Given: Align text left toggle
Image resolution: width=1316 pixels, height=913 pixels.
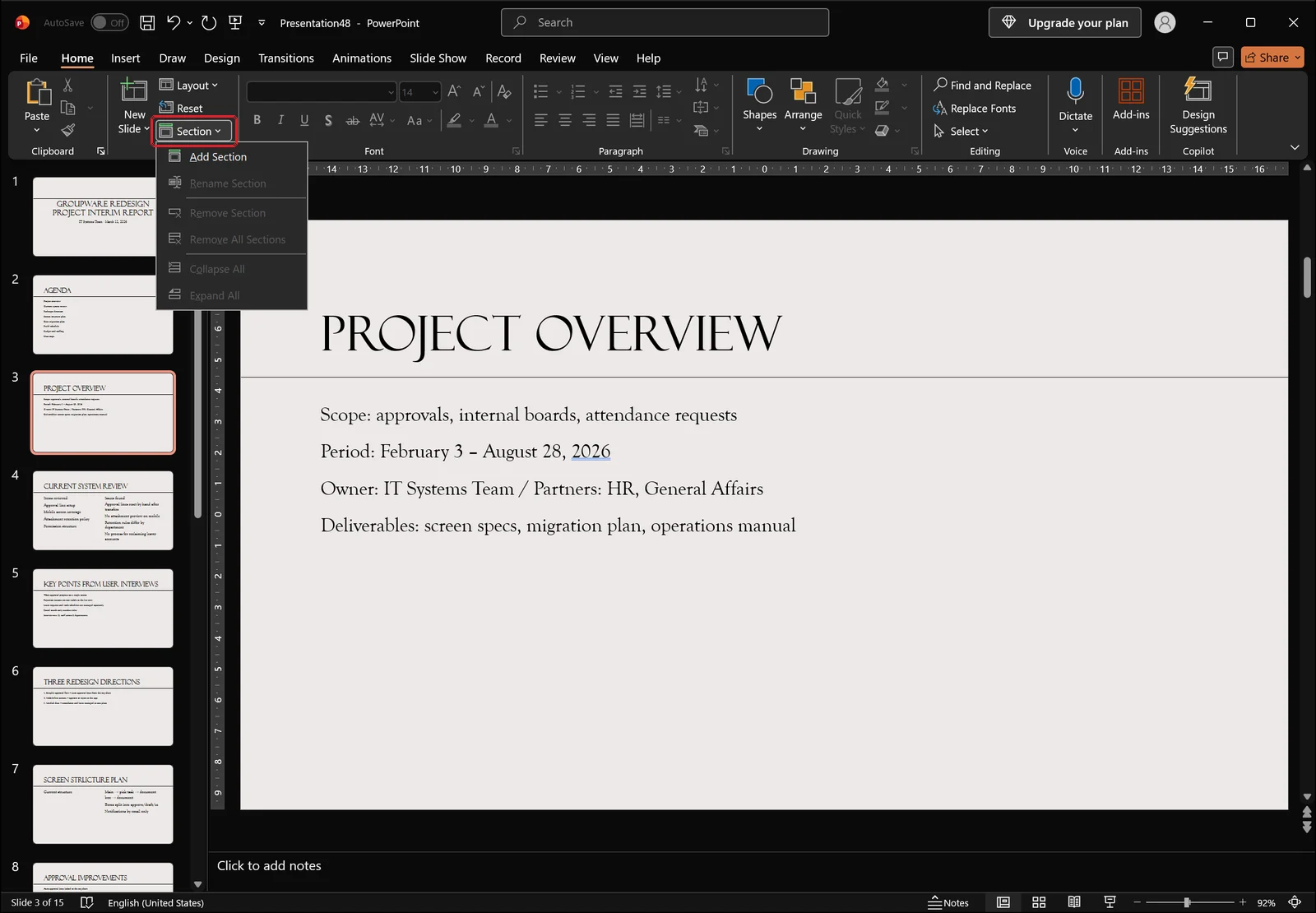Looking at the screenshot, I should click(540, 120).
